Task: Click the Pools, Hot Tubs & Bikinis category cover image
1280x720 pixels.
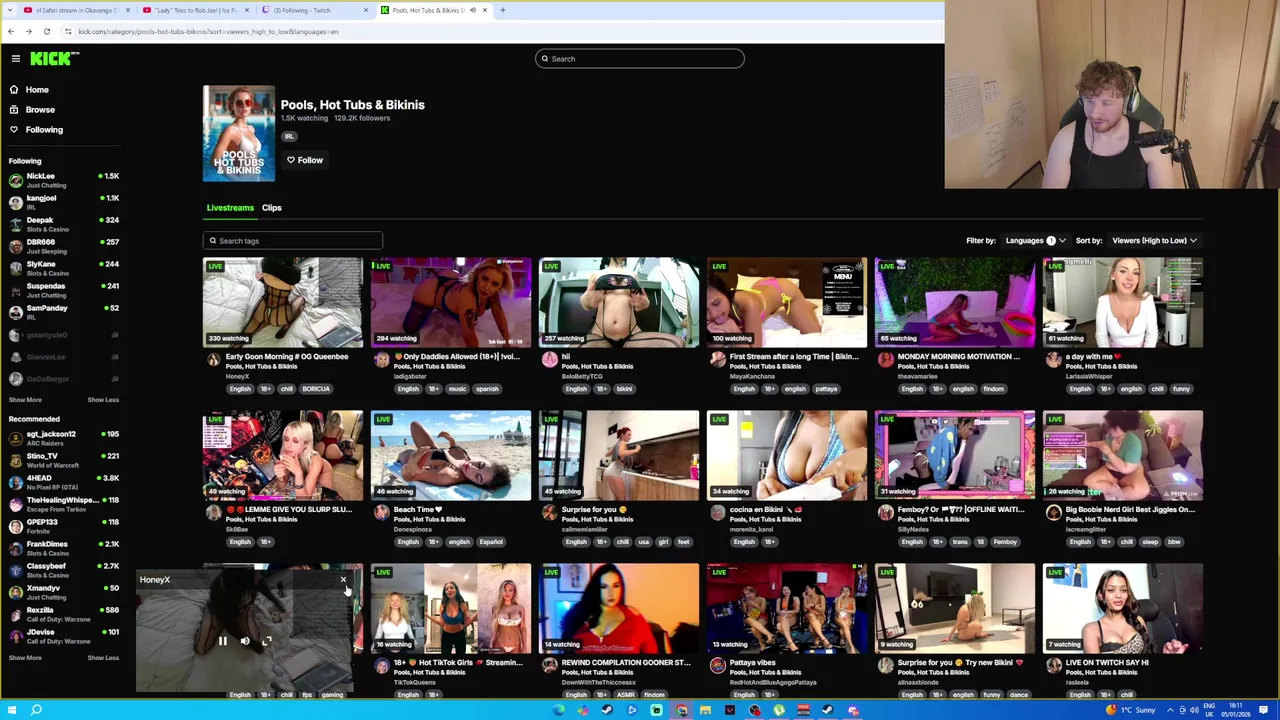Action: [x=239, y=133]
